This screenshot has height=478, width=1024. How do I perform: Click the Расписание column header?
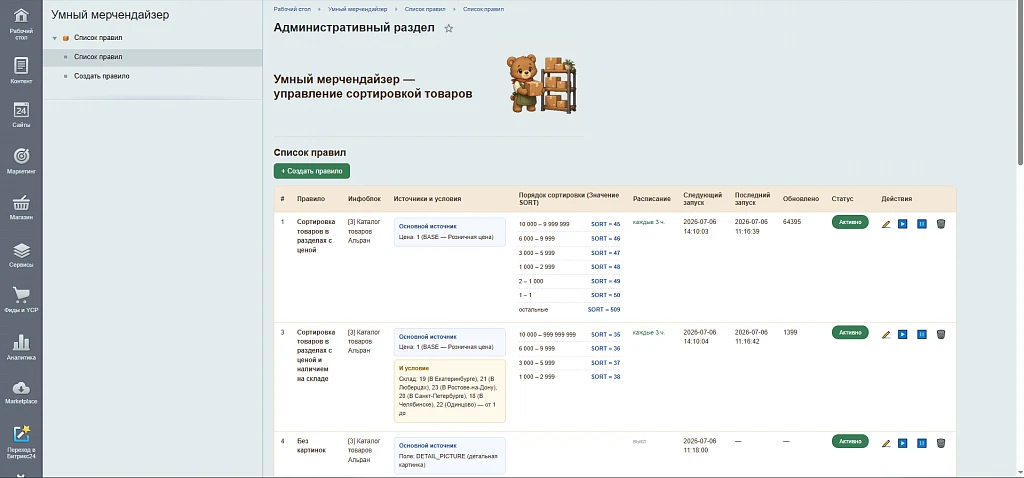652,199
